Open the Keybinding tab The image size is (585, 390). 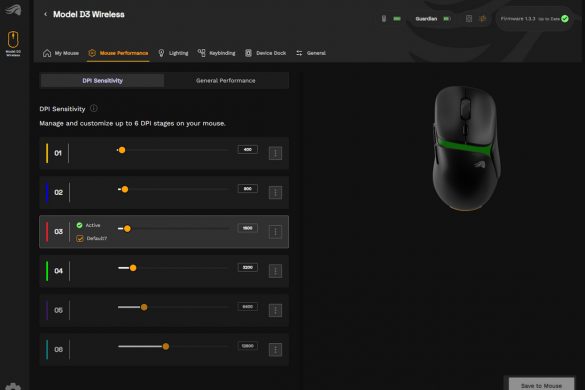[217, 53]
